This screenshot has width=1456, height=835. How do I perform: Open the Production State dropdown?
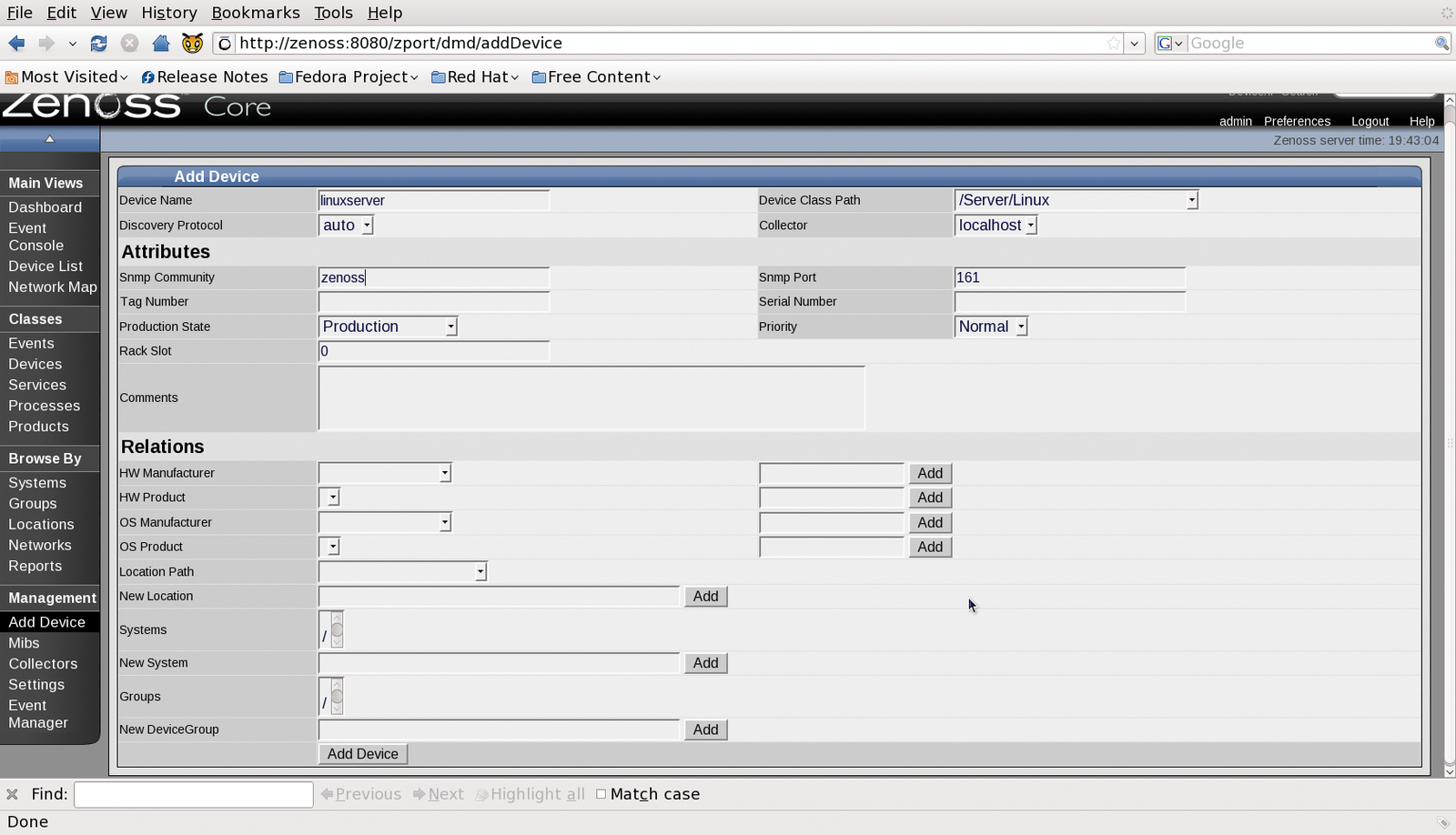[x=388, y=327]
